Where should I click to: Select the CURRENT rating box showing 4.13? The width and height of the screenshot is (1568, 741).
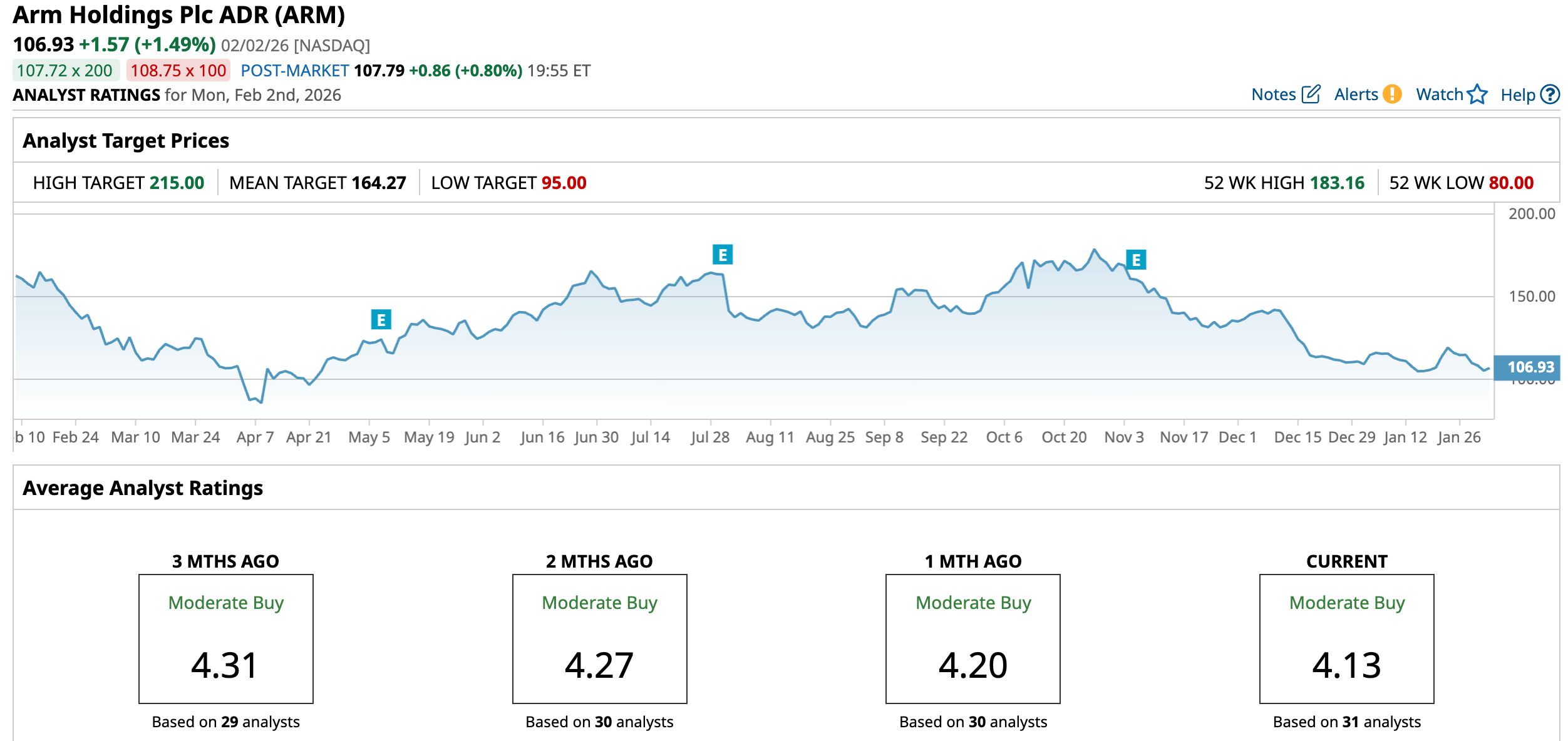click(1346, 638)
